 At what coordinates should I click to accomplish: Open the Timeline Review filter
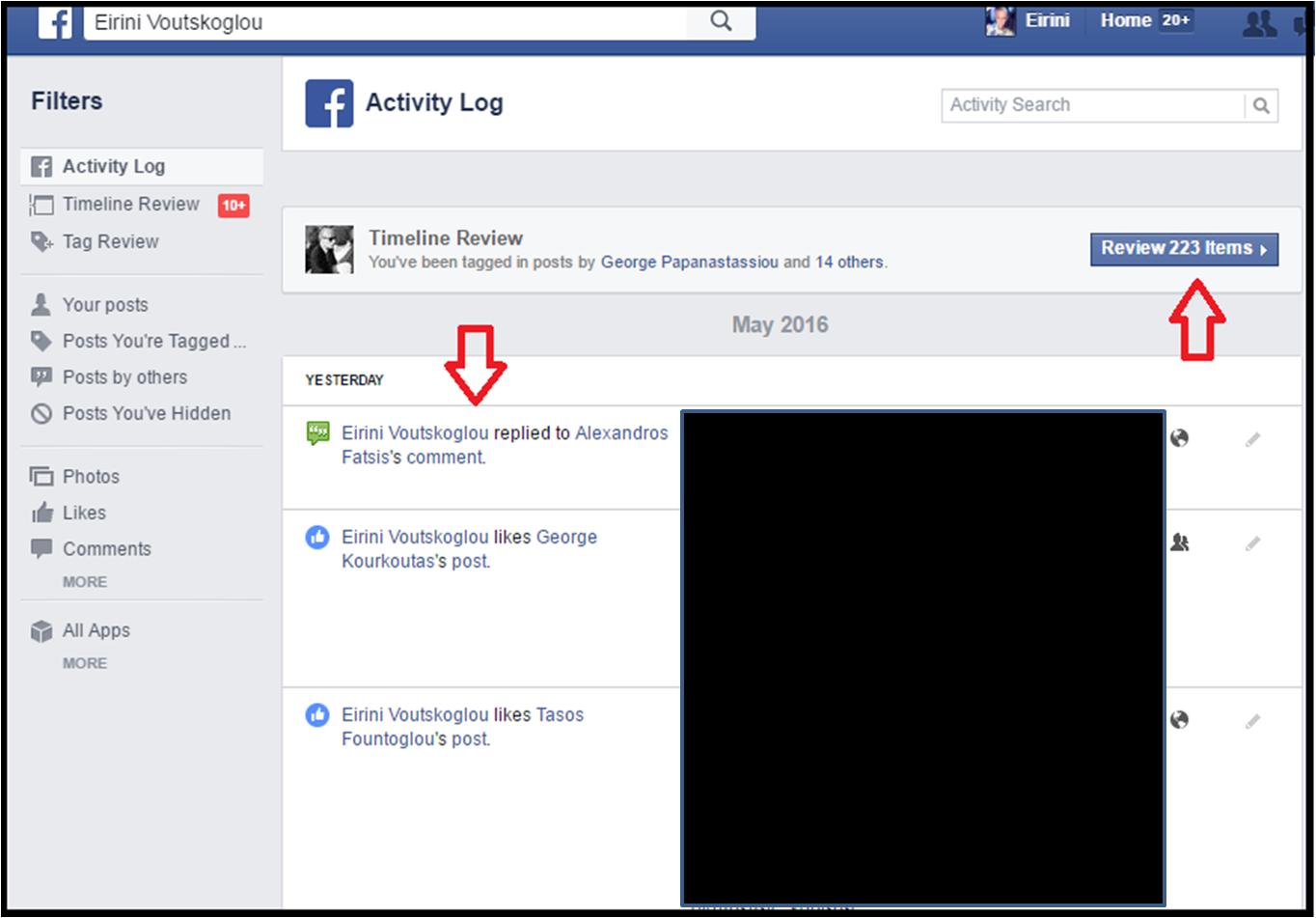pos(130,205)
